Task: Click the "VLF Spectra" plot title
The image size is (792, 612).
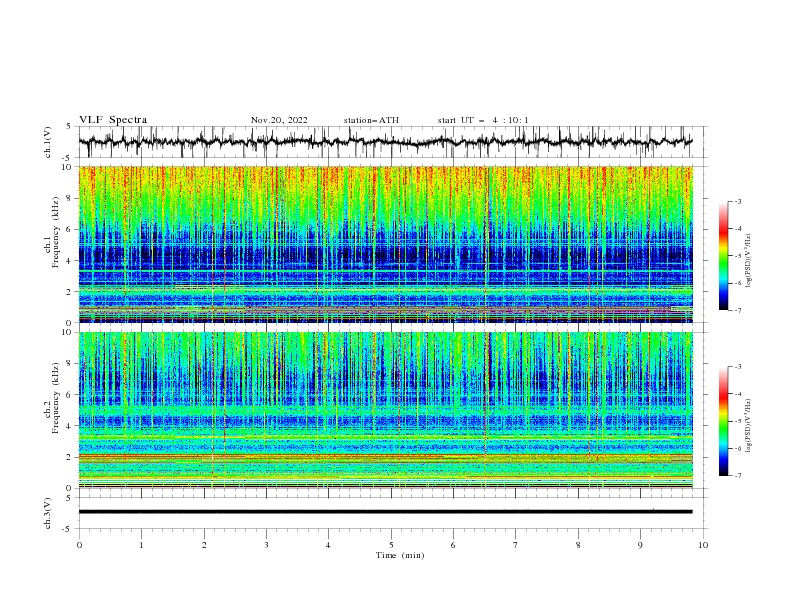Action: point(113,120)
